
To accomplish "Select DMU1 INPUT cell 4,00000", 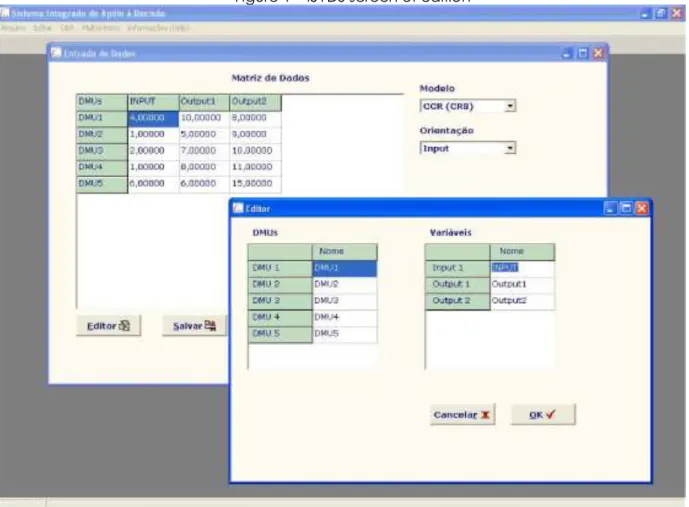I will click(153, 119).
